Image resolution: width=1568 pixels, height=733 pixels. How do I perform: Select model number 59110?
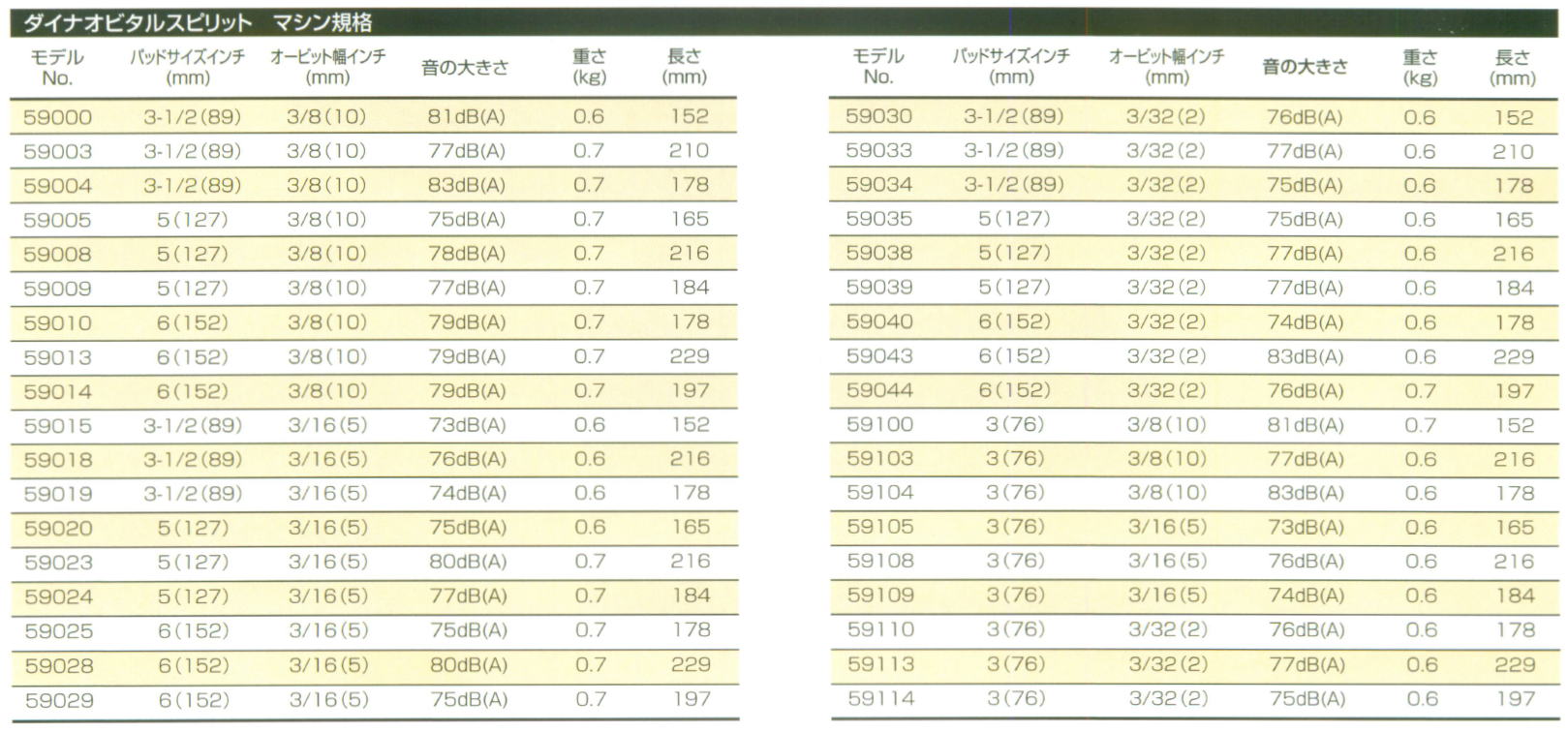point(879,629)
